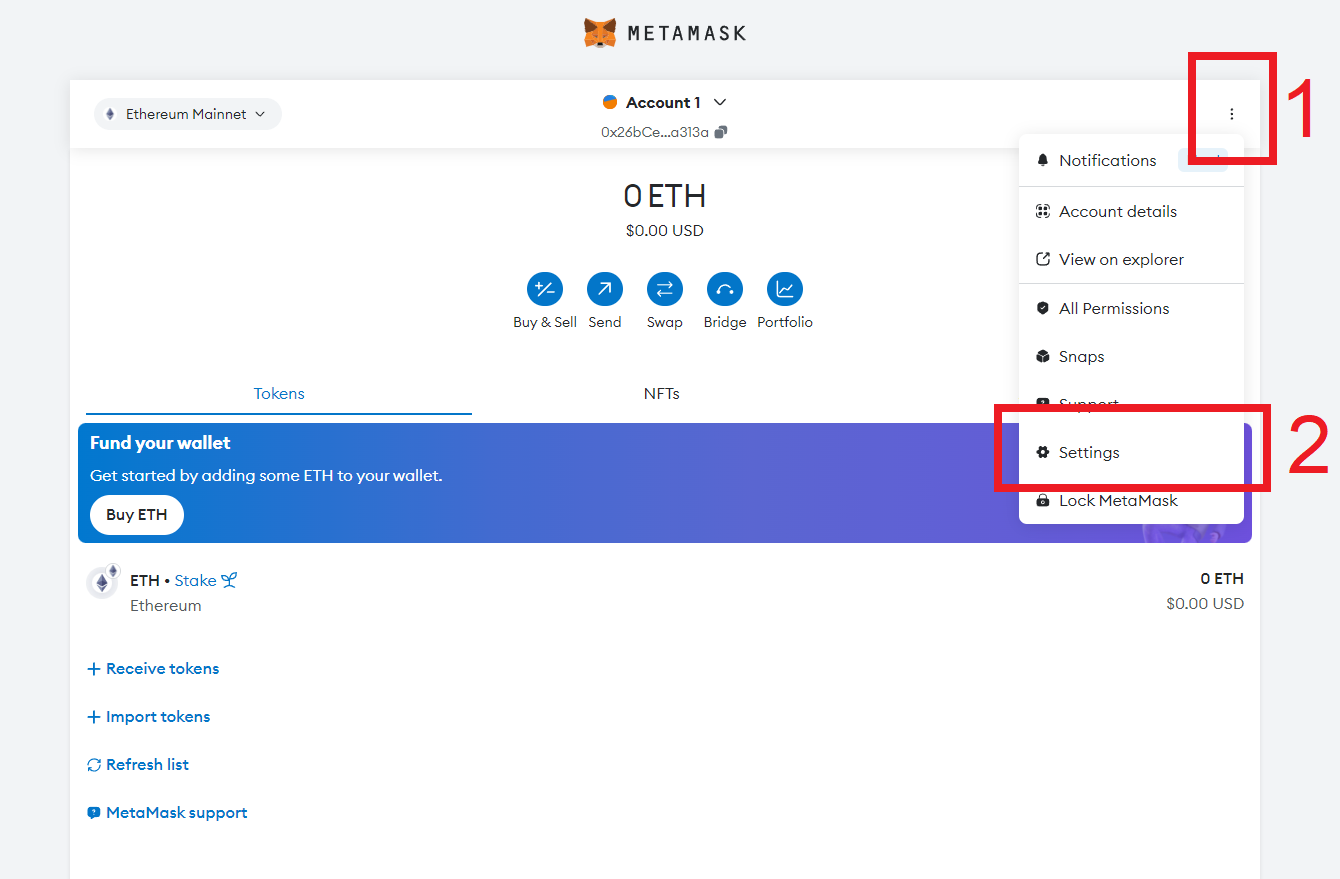Open the Bridge icon
This screenshot has height=879, width=1340.
725,290
